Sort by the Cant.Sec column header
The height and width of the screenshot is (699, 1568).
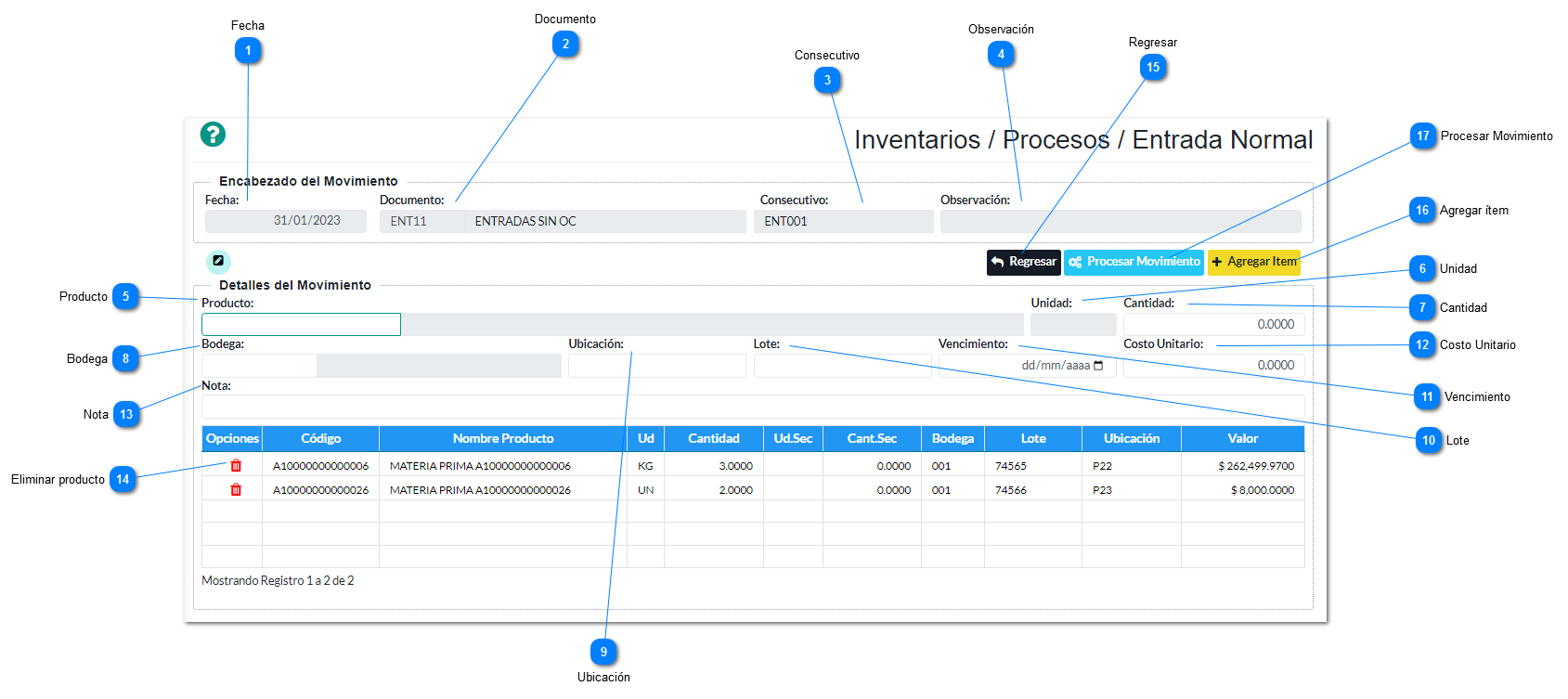(x=872, y=439)
